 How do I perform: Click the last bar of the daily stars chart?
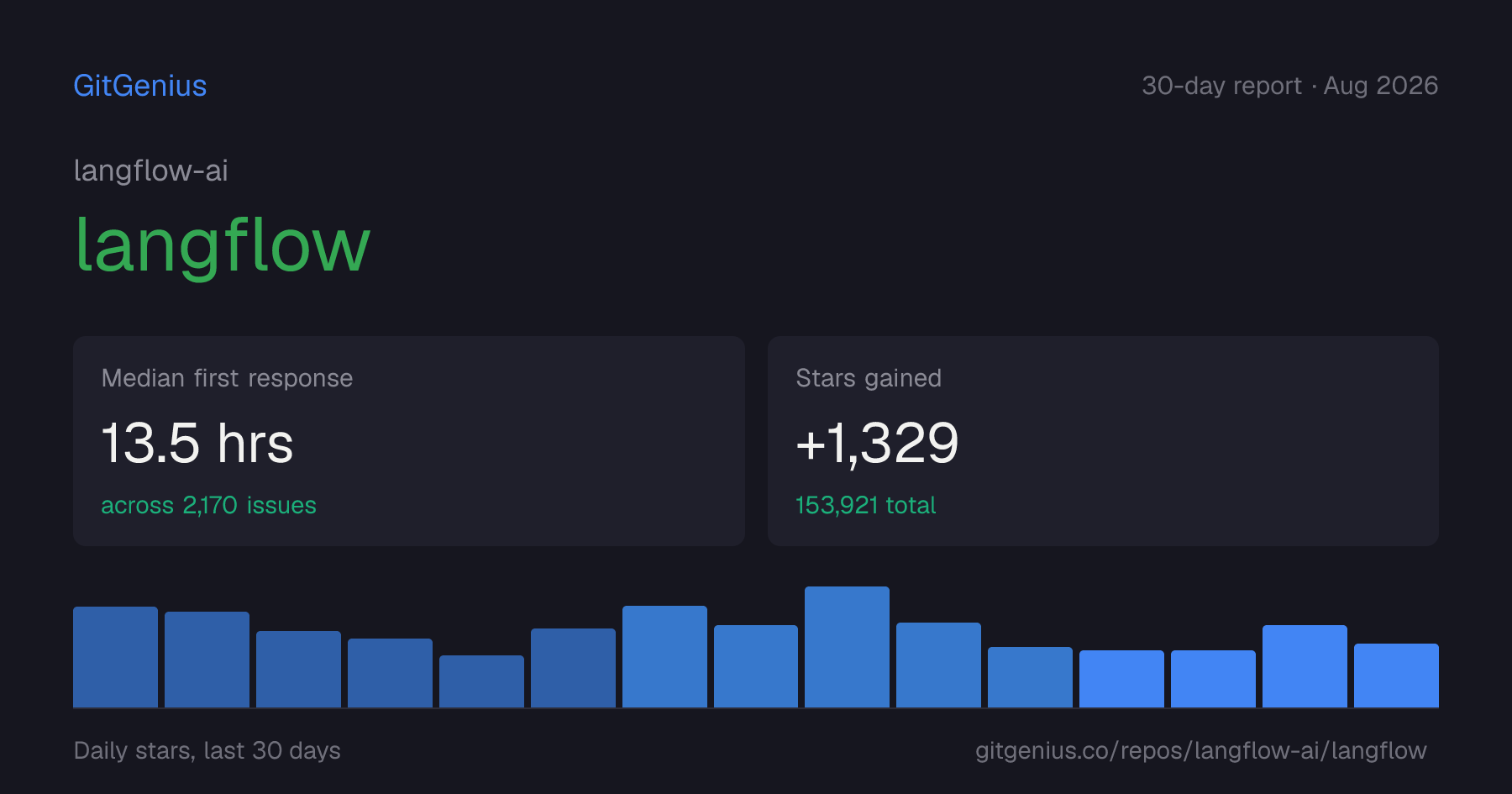pos(1396,676)
